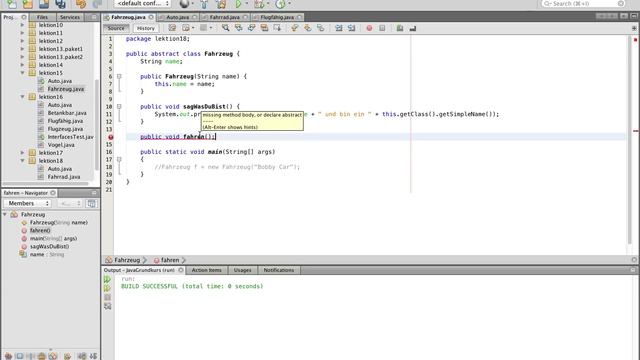Start macro recording red circle
Image resolution: width=640 pixels, height=360 pixels.
(369, 28)
